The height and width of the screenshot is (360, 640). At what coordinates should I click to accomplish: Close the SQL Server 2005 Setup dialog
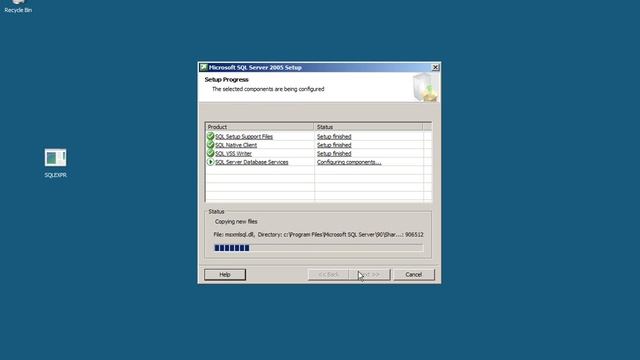pos(435,67)
